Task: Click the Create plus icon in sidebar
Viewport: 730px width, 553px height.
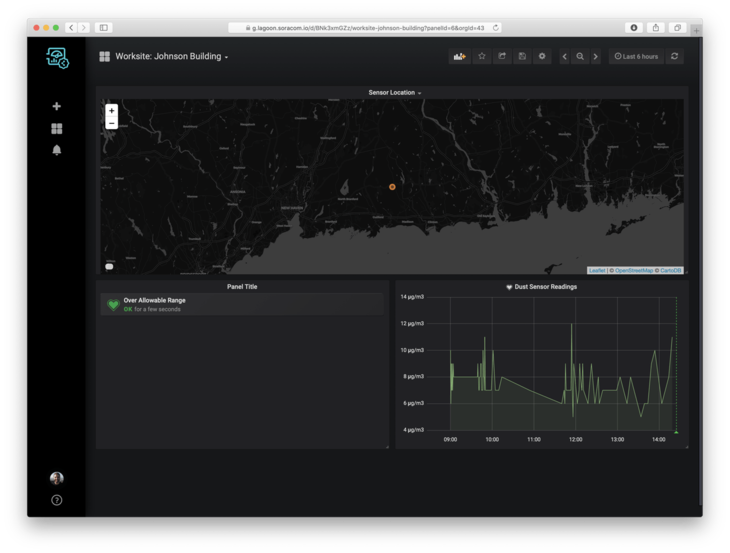Action: click(57, 106)
